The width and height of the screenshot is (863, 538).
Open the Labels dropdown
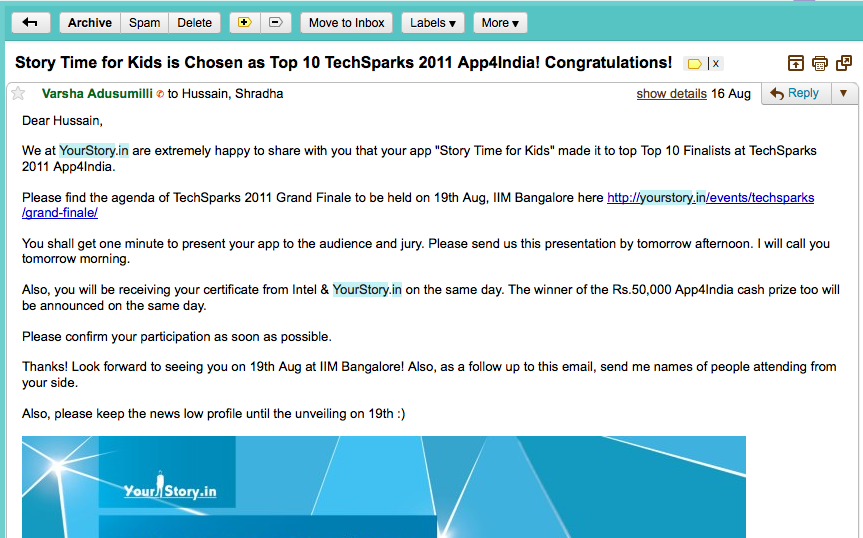433,23
